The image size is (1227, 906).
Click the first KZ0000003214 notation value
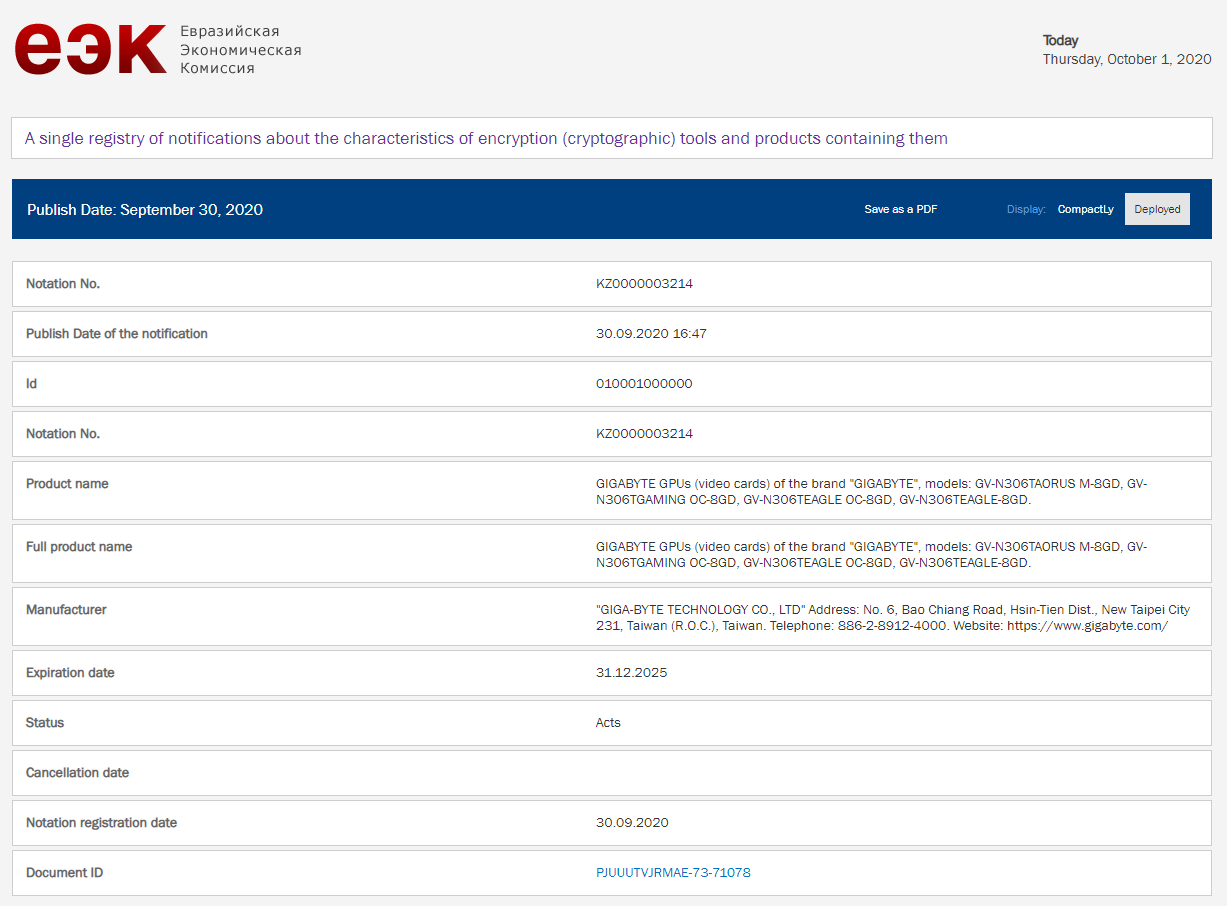point(644,284)
